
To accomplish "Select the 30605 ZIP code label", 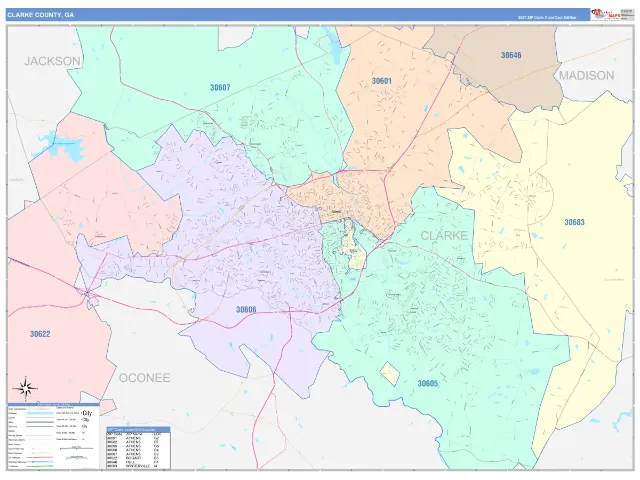I will click(x=427, y=383).
